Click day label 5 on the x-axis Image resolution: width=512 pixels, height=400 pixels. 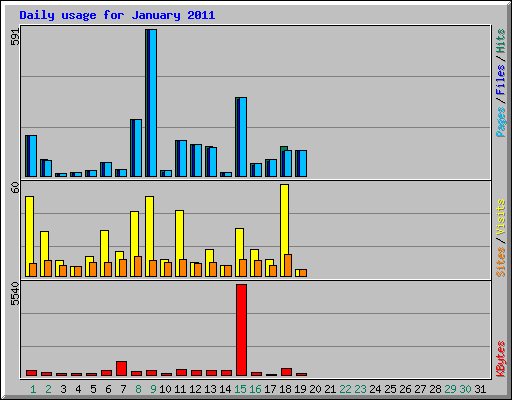click(x=93, y=389)
